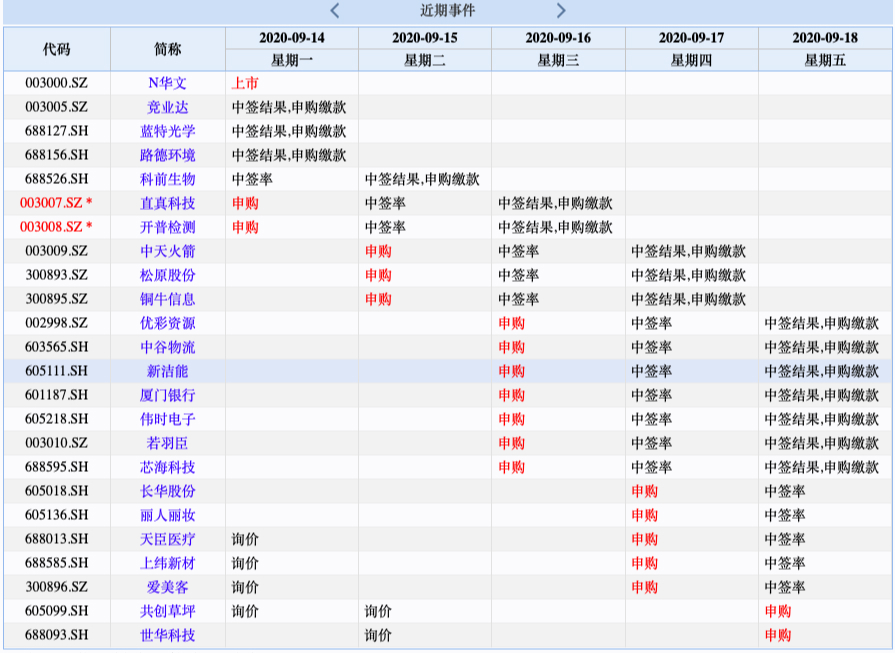Select the 新洁能 stock name
The width and height of the screenshot is (895, 653).
[x=167, y=371]
